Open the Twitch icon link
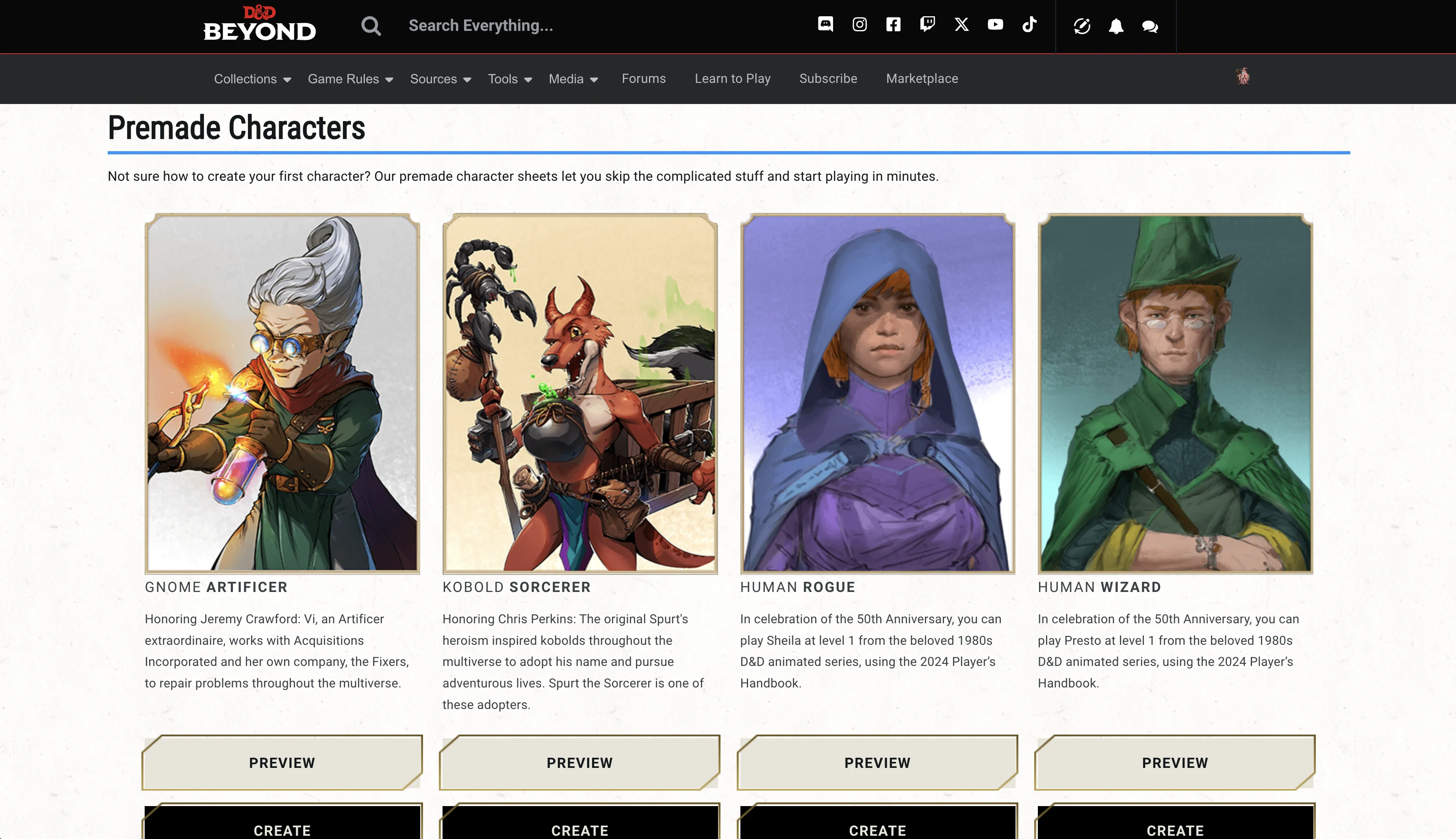This screenshot has width=1456, height=839. 927,24
